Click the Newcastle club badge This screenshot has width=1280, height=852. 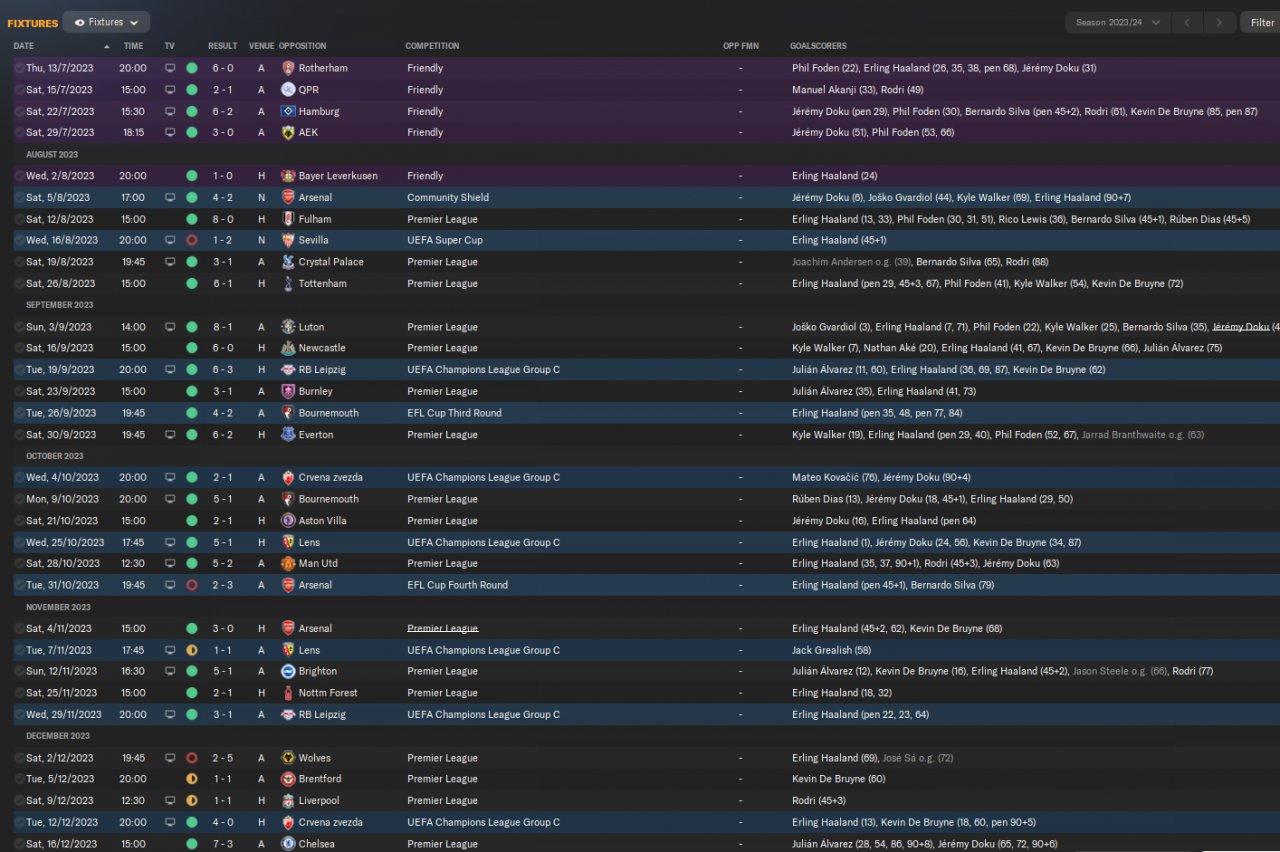(x=288, y=348)
